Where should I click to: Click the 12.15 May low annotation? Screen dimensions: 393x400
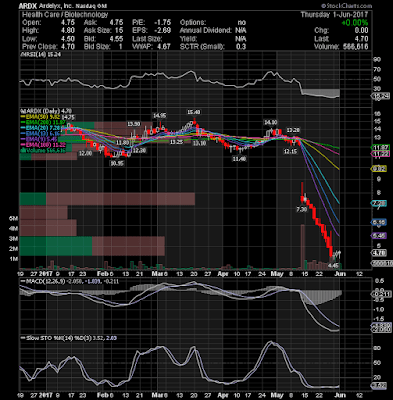tap(290, 151)
